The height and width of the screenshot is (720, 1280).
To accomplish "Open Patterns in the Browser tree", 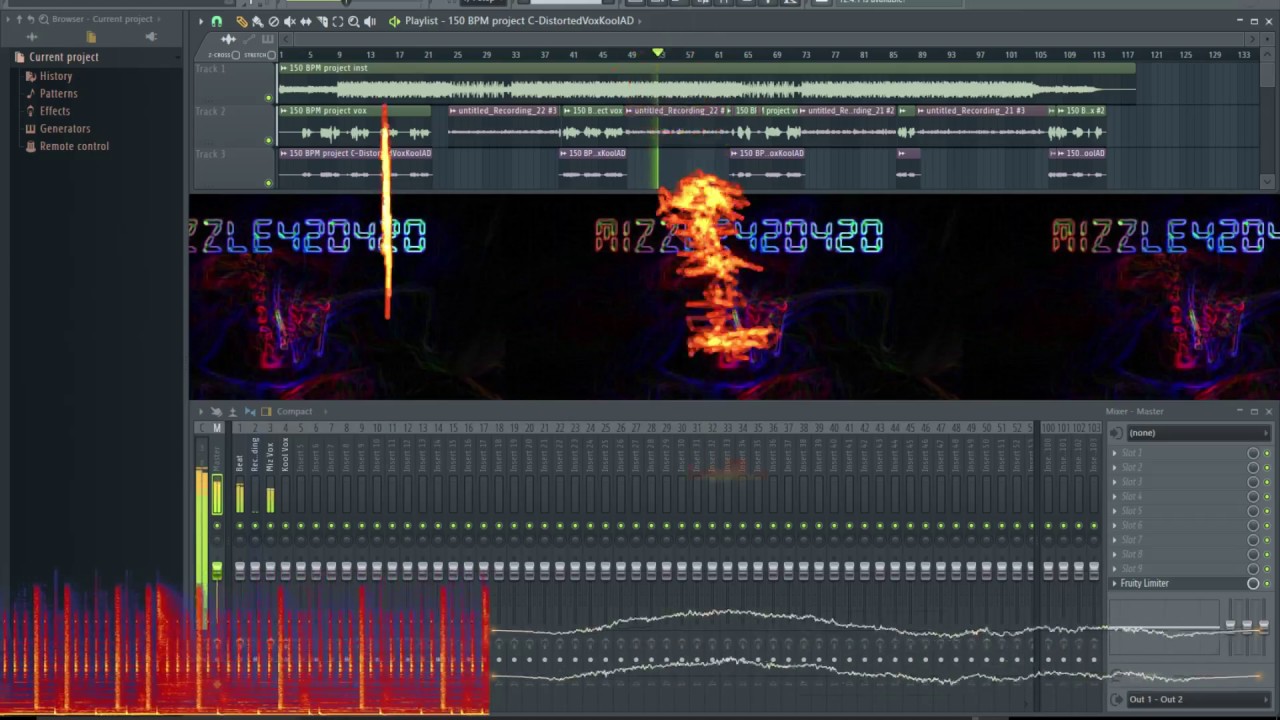I will coord(58,93).
